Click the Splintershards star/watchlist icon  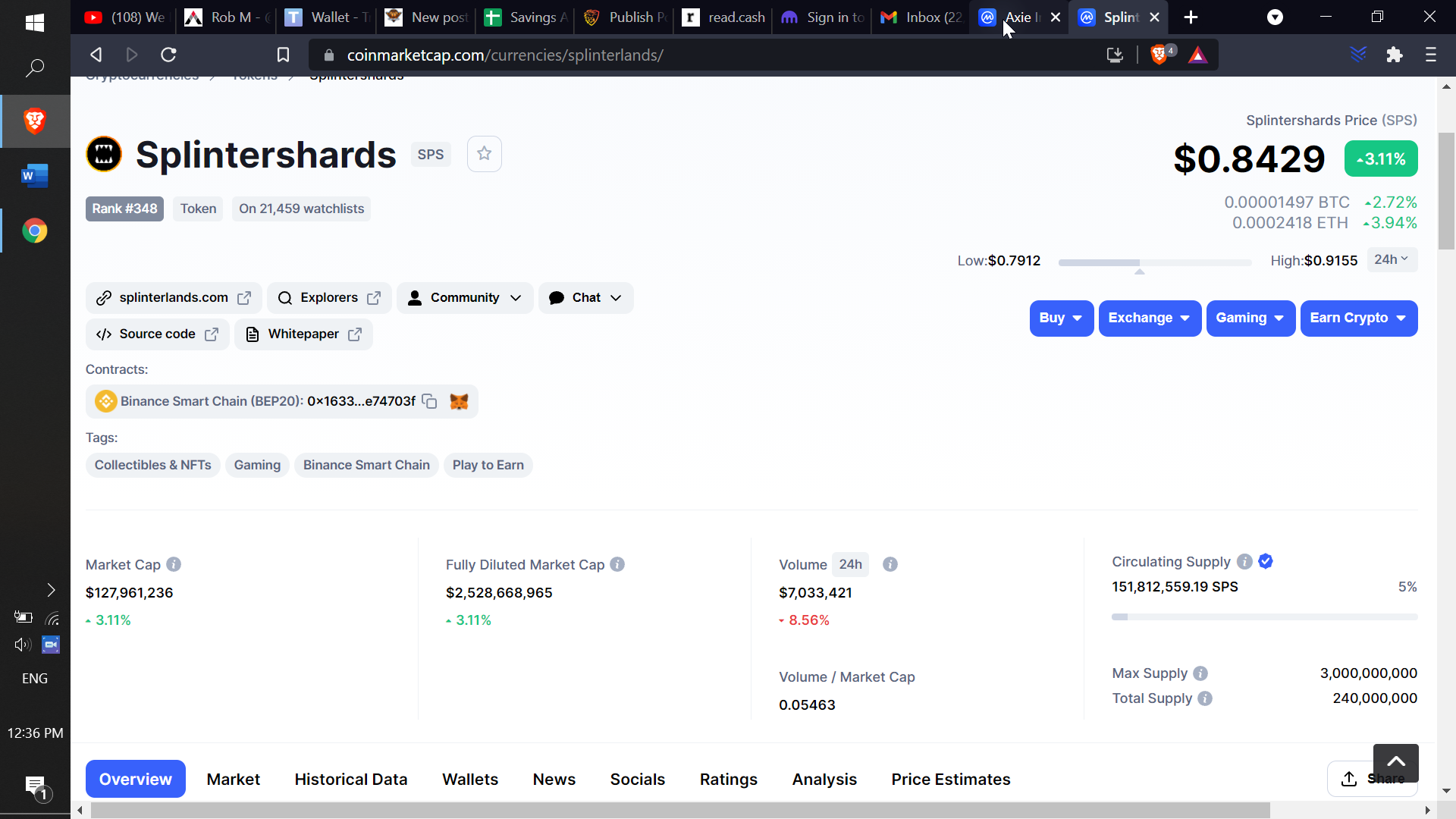pyautogui.click(x=484, y=154)
